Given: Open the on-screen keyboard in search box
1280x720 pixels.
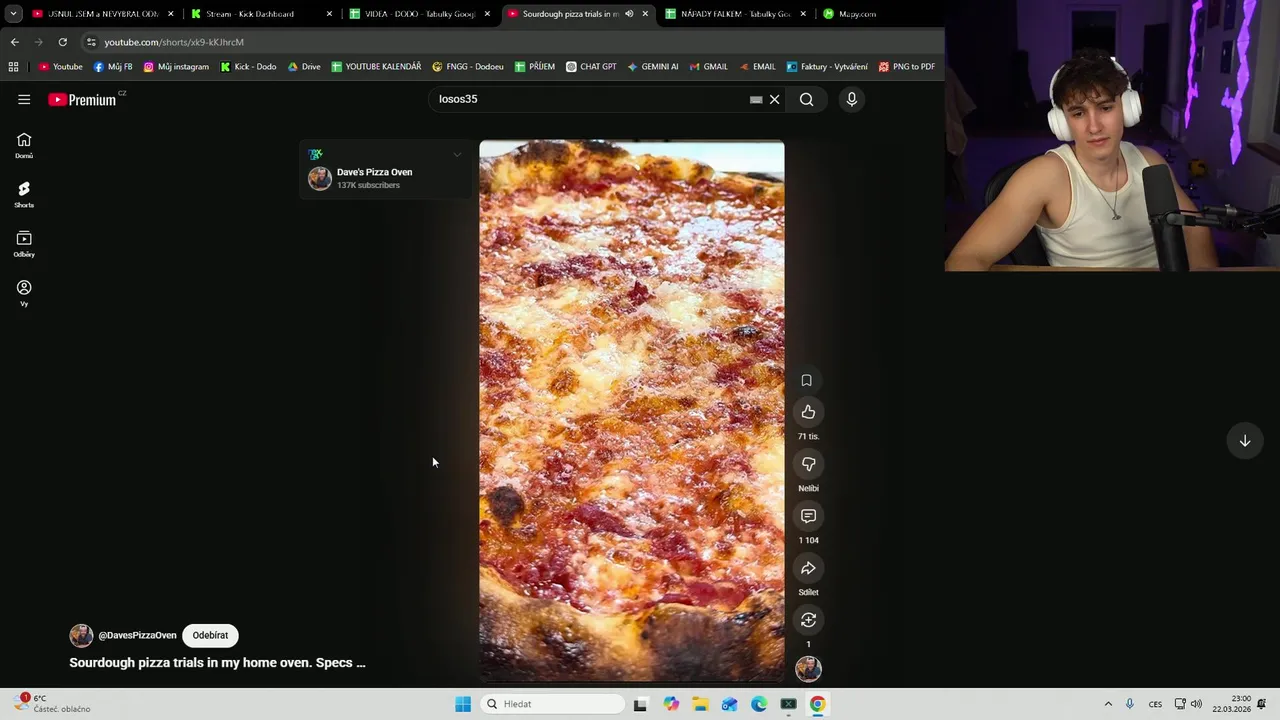Looking at the screenshot, I should pyautogui.click(x=756, y=99).
